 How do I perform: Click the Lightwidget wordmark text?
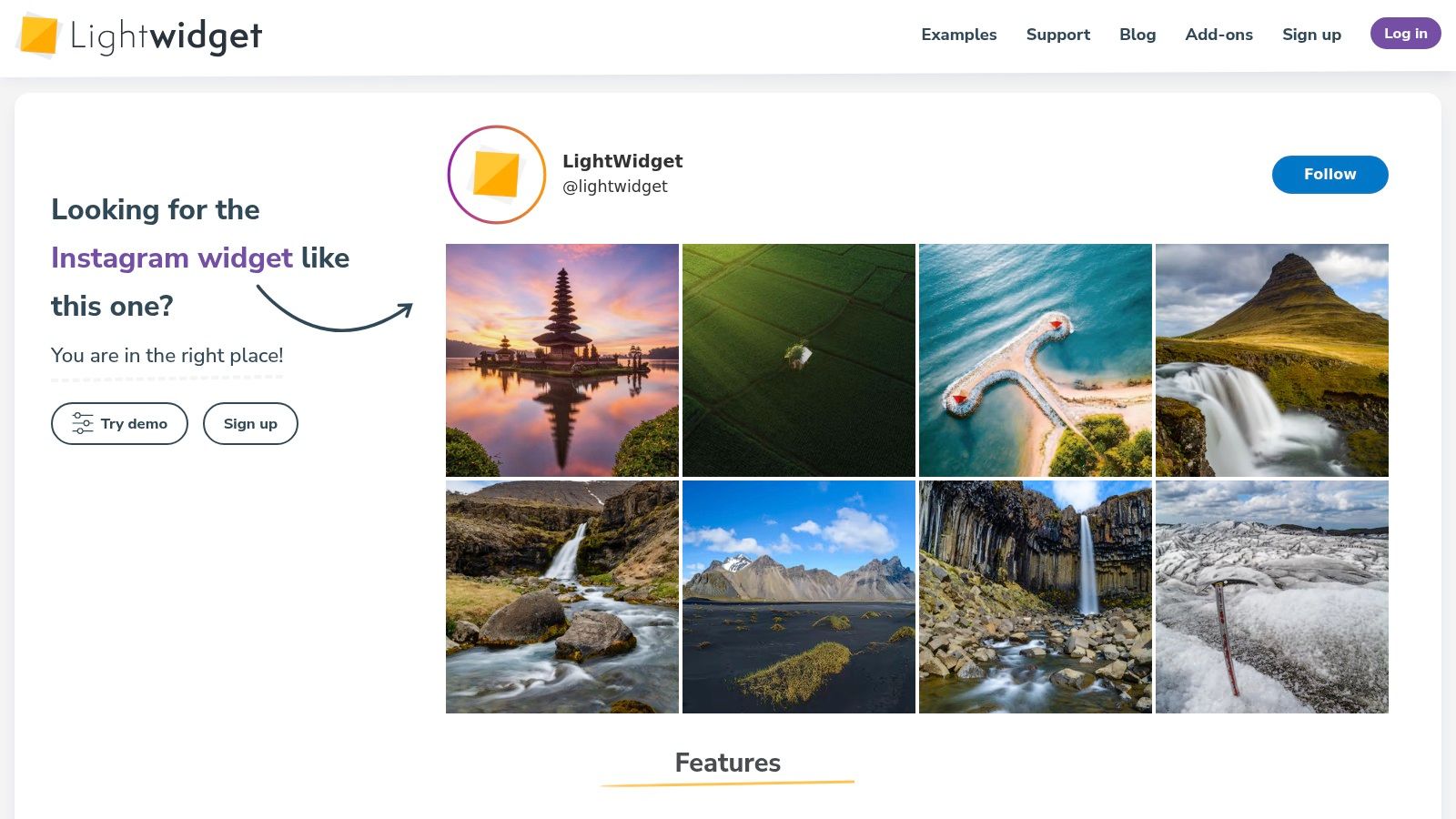click(x=167, y=36)
